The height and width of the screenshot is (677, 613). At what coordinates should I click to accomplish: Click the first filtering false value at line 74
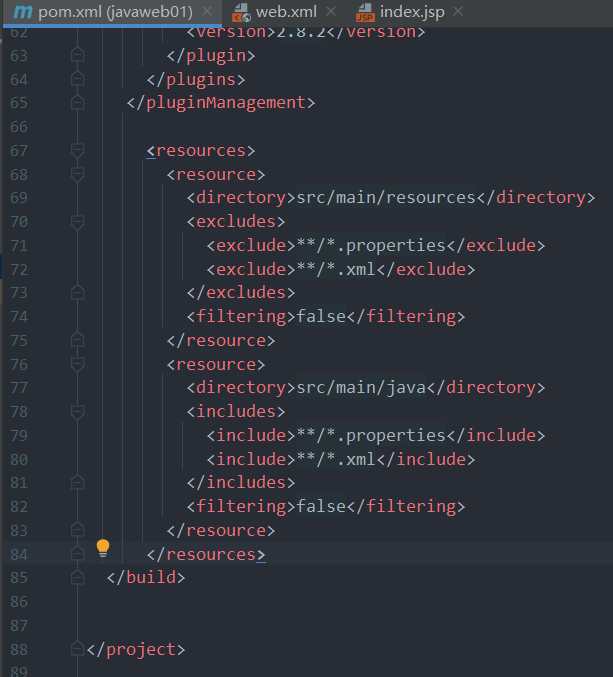pyautogui.click(x=321, y=316)
